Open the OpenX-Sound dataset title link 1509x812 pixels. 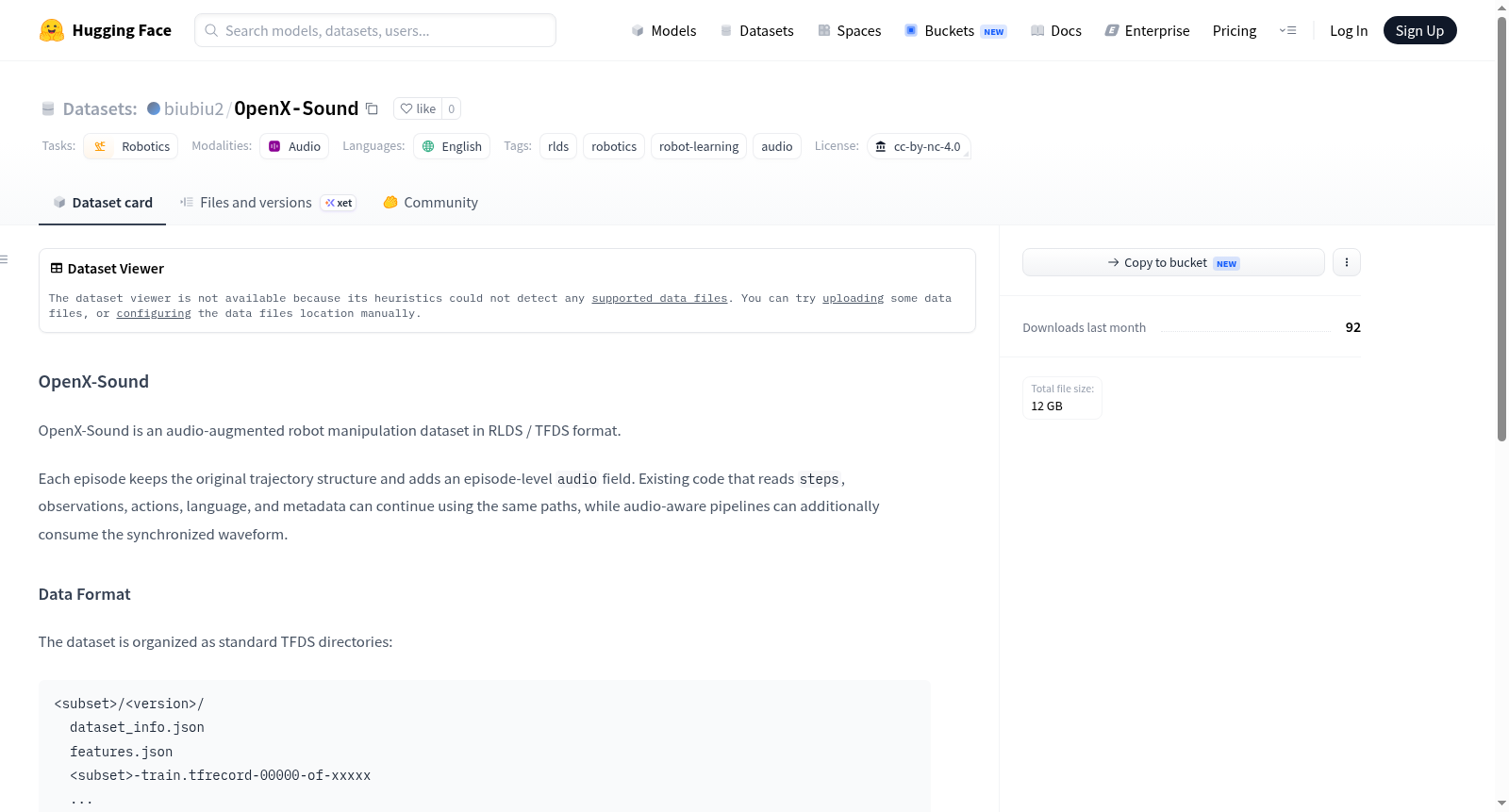(x=296, y=108)
